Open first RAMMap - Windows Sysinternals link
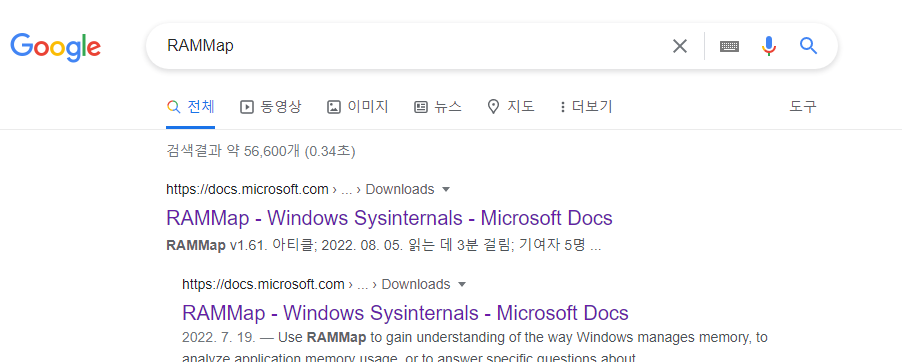Screen dimensions: 902x362 389,218
